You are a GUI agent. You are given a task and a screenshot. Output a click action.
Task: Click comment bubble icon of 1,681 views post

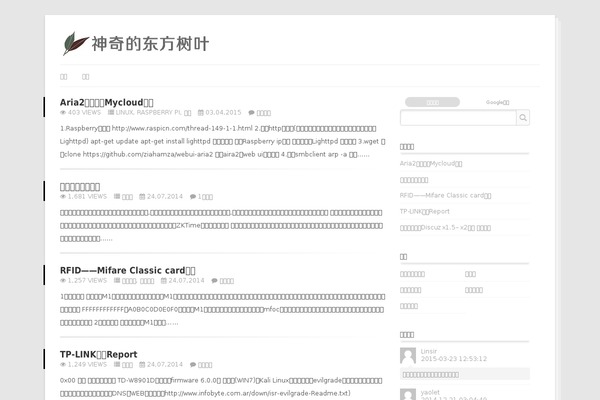(x=193, y=197)
